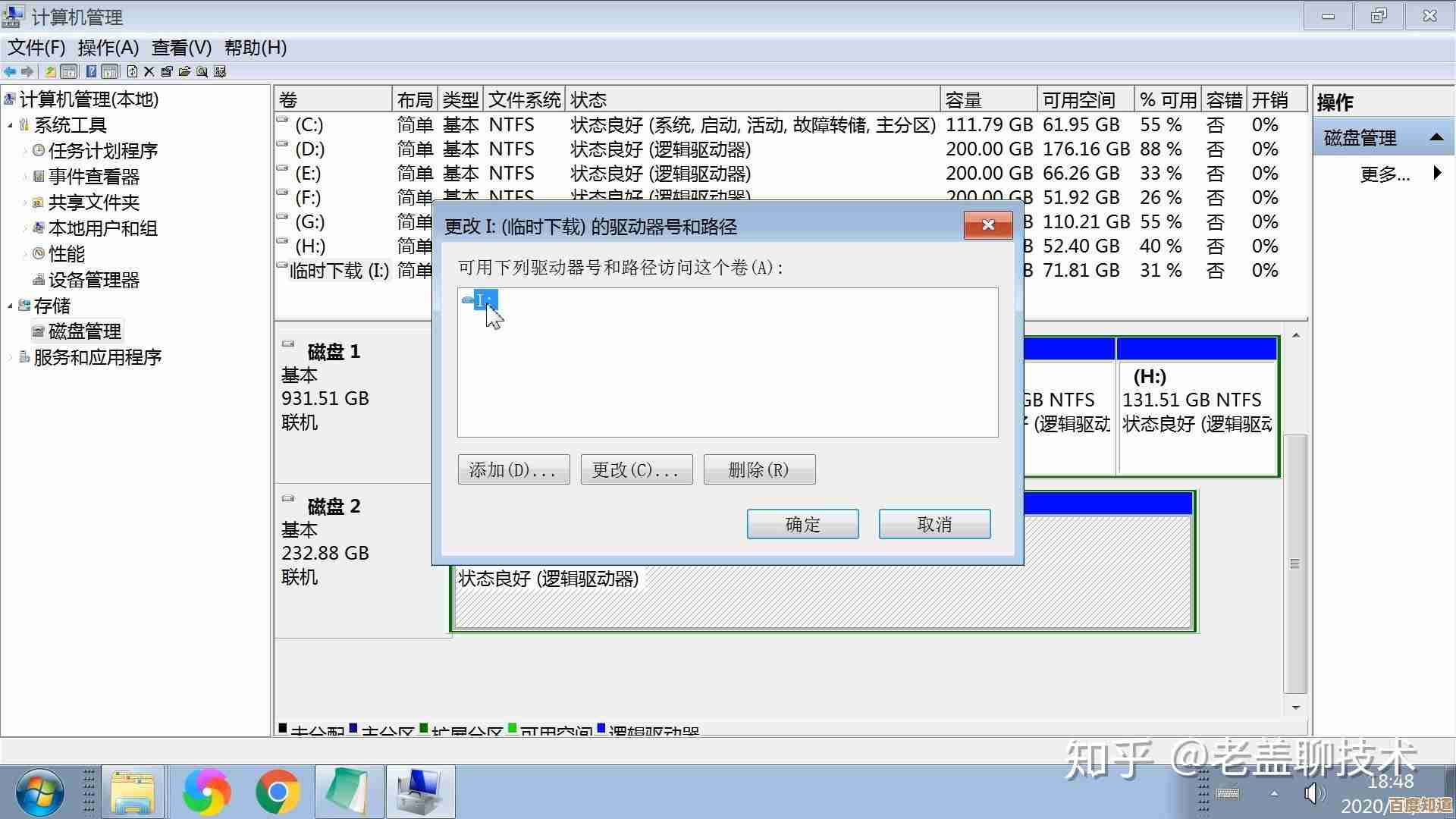Click the 更改(C)... button

636,469
